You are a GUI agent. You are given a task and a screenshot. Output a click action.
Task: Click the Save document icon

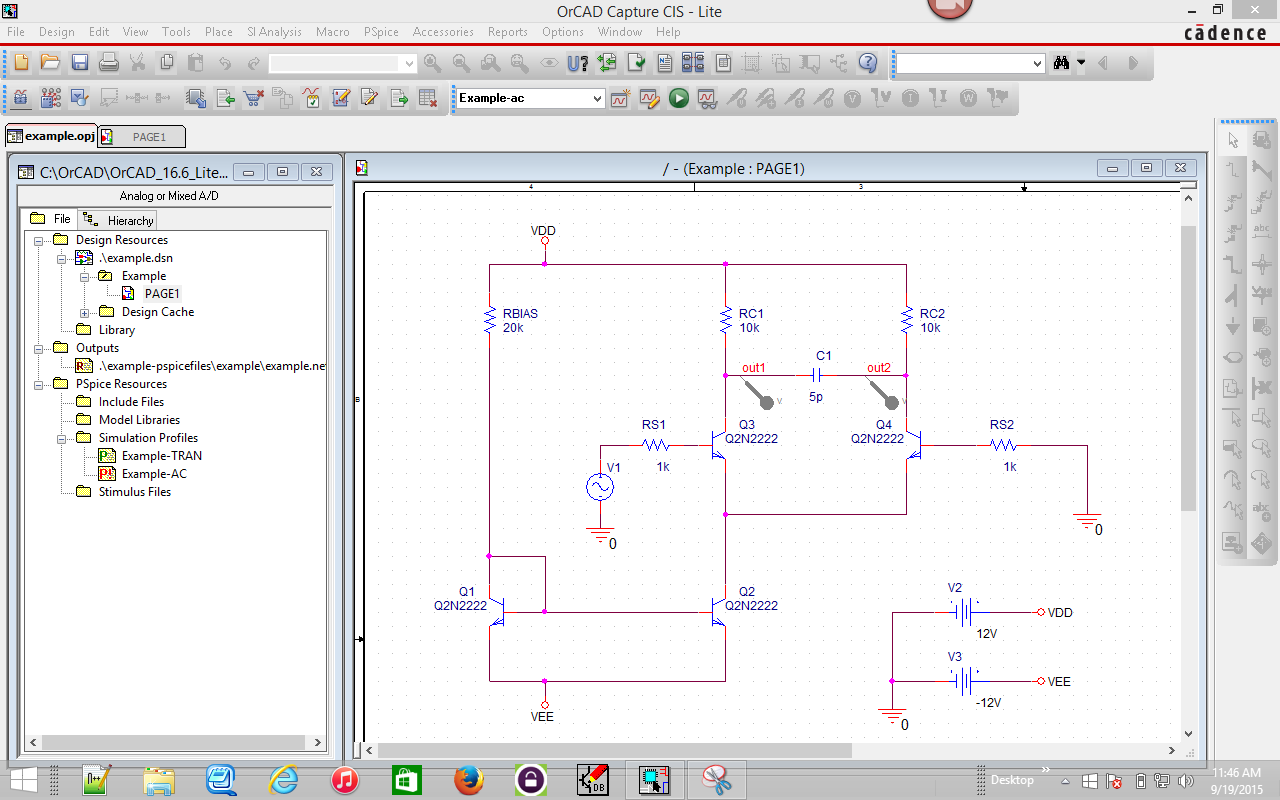(x=79, y=63)
